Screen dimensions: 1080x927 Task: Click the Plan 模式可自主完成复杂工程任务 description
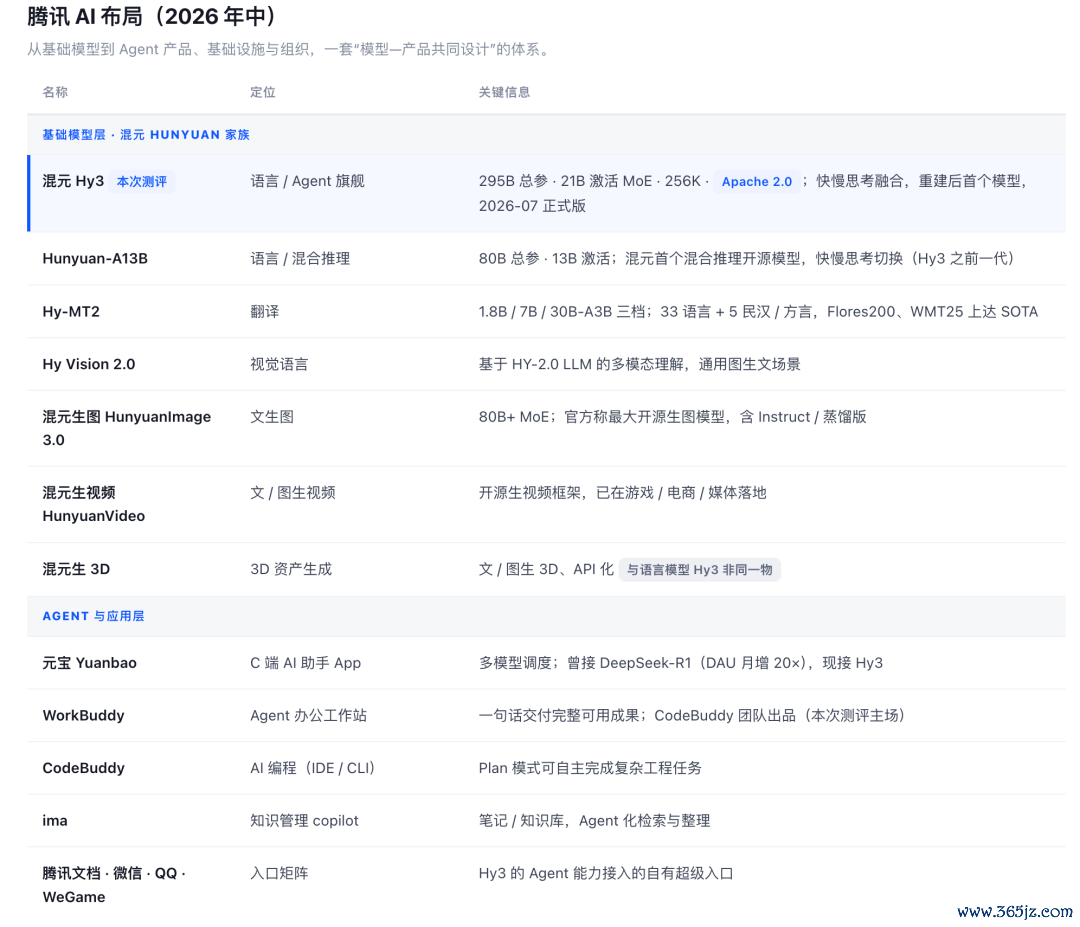click(590, 768)
